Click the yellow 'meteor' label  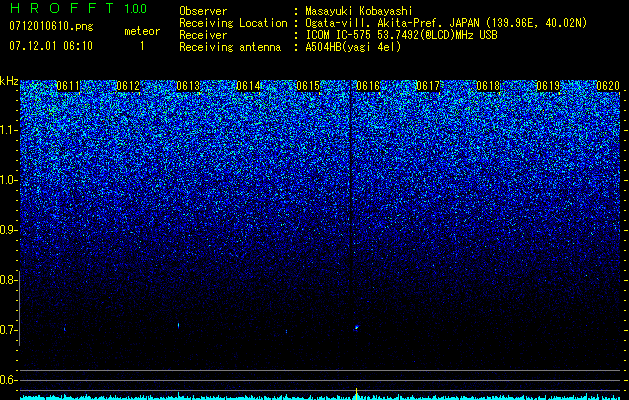click(142, 31)
